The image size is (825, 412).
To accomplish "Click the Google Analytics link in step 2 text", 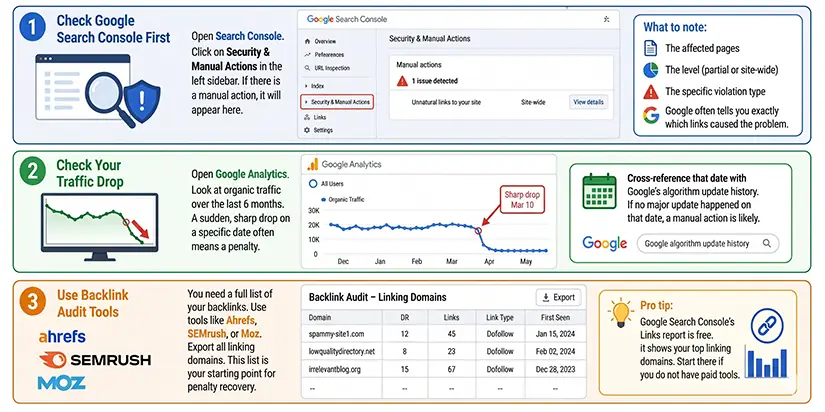I will pyautogui.click(x=252, y=174).
